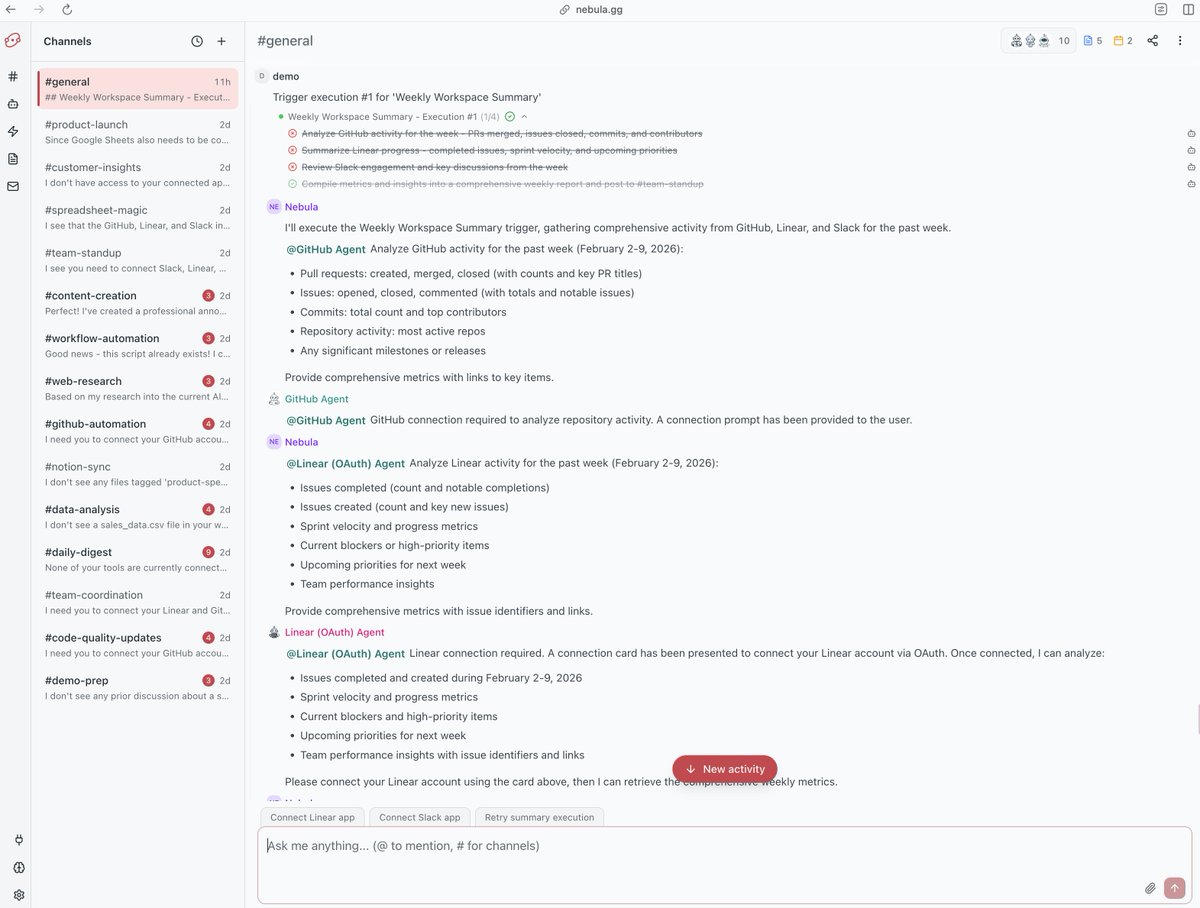Open the #demo-prep channel
The width and height of the screenshot is (1200, 908).
137,688
